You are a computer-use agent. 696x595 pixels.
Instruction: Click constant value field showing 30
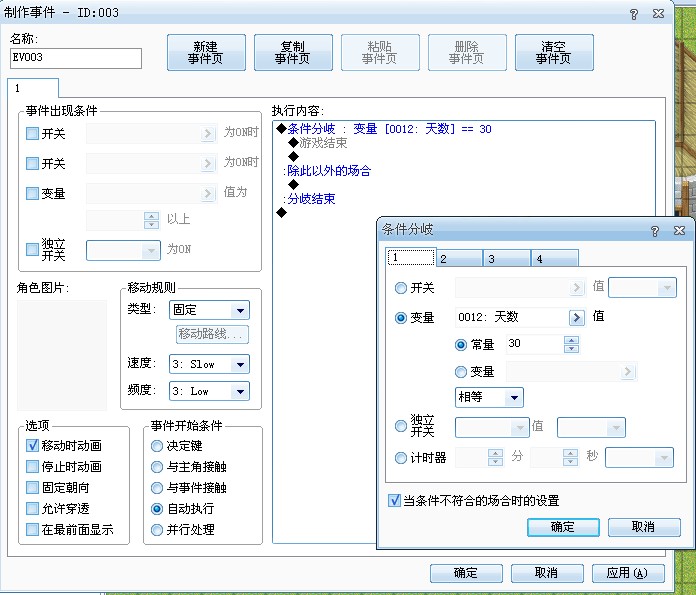534,344
